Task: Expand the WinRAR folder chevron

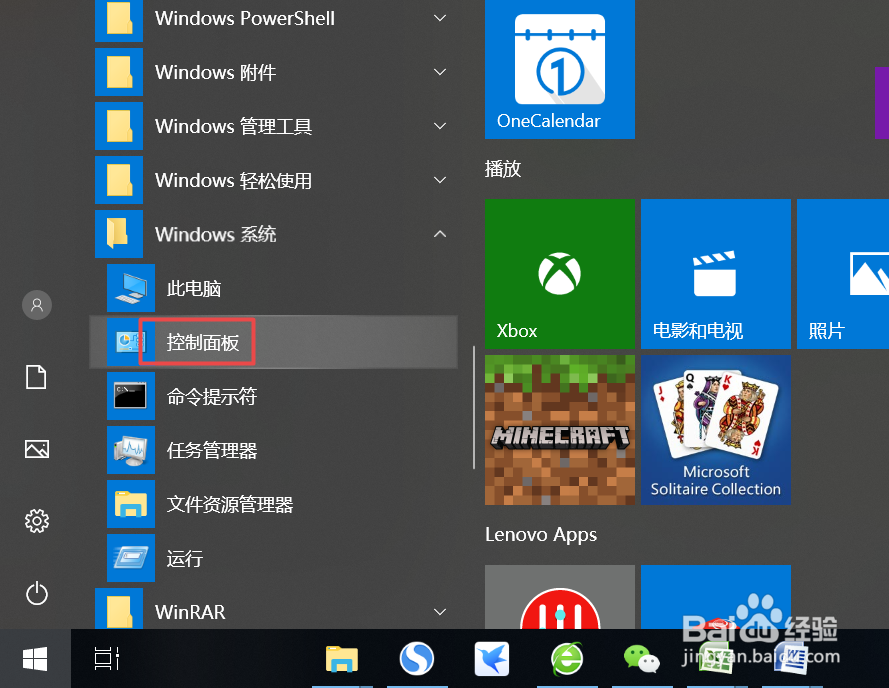Action: (439, 611)
